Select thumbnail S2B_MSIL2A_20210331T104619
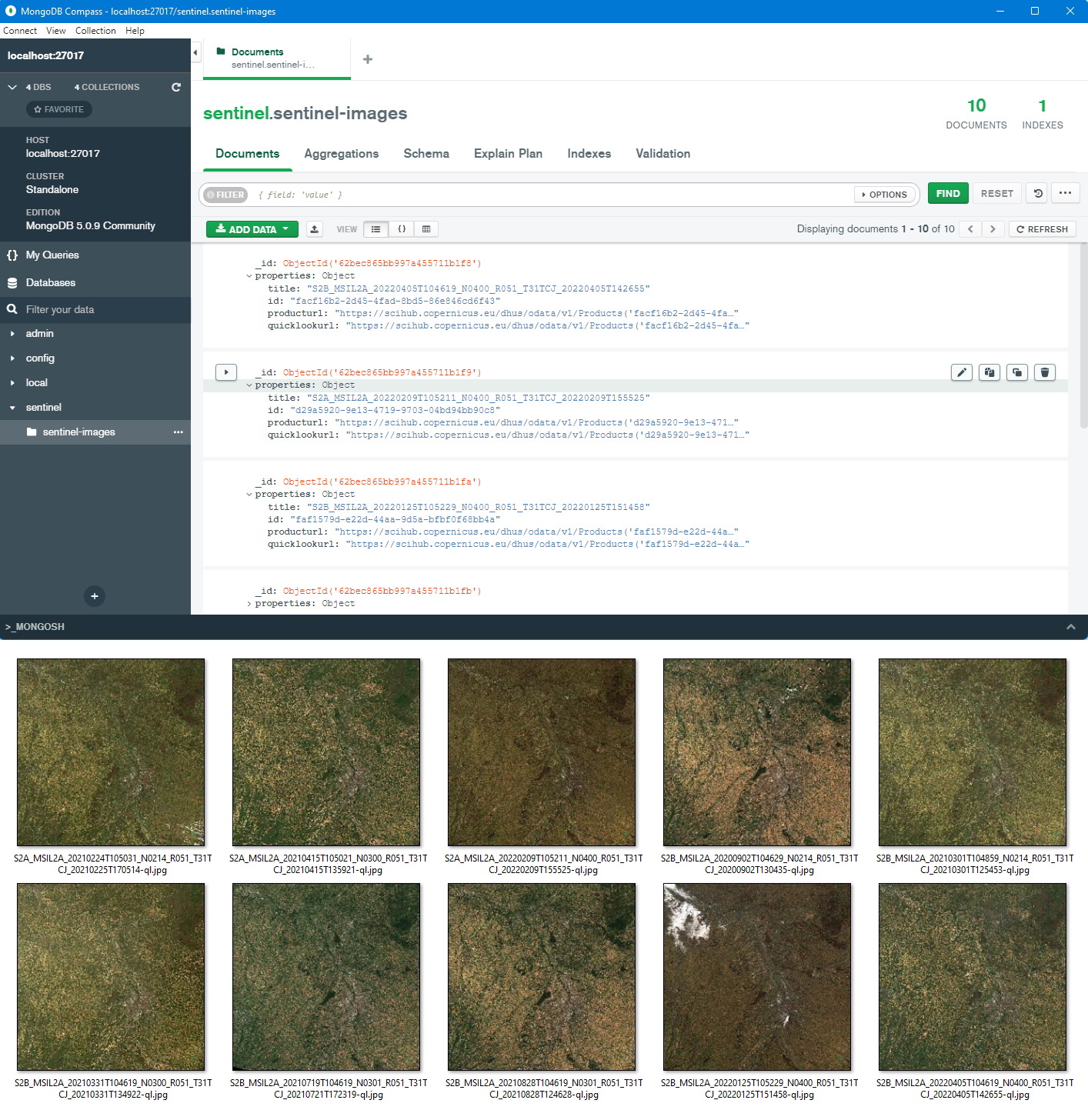This screenshot has height=1120, width=1088. [112, 977]
